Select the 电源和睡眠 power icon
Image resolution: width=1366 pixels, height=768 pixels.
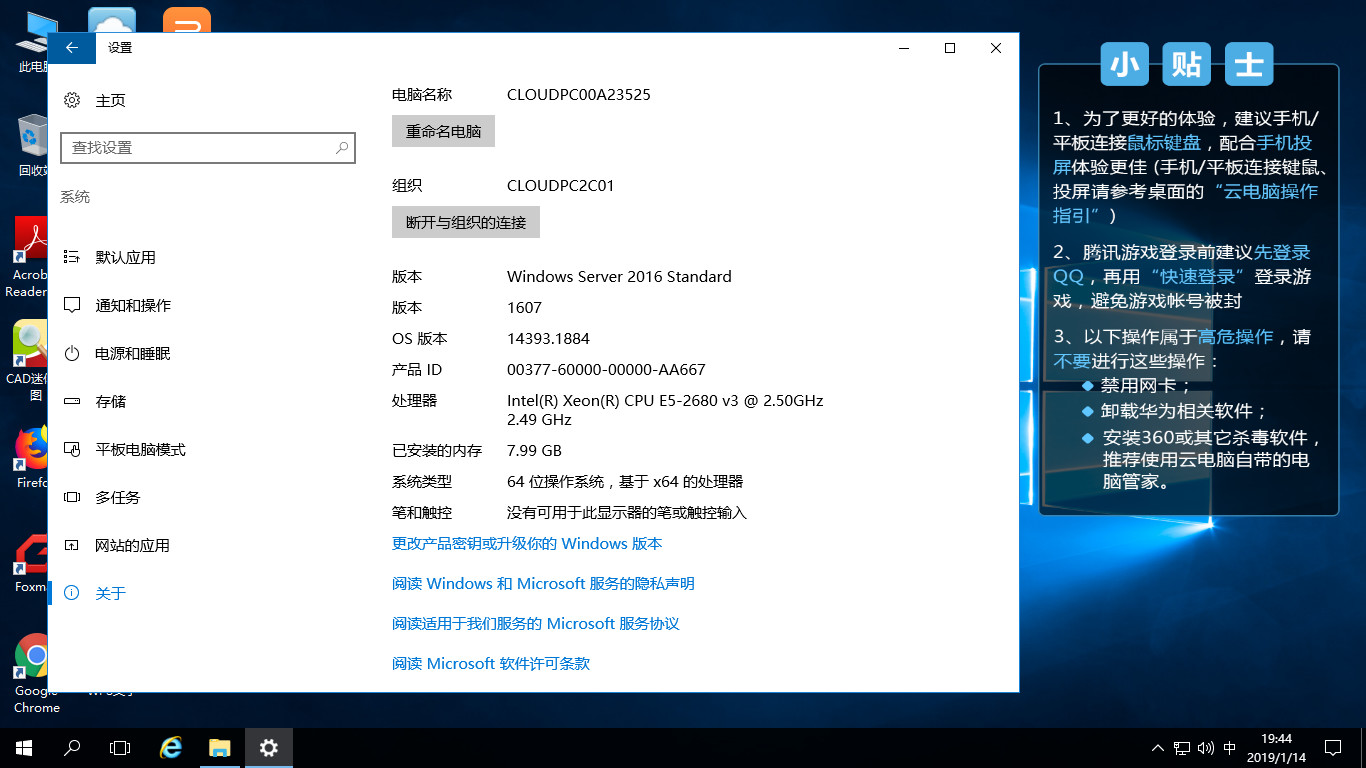(x=72, y=353)
